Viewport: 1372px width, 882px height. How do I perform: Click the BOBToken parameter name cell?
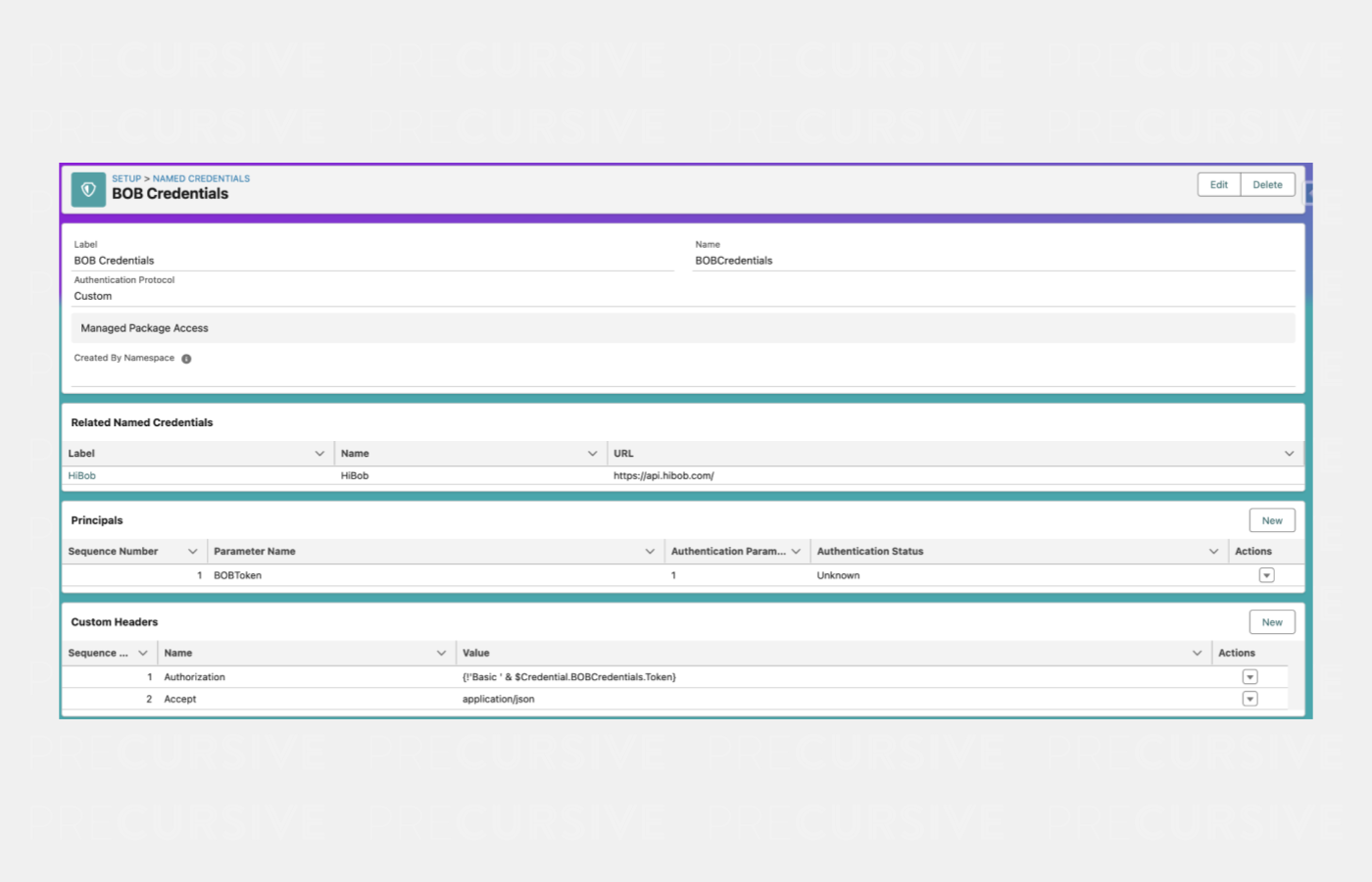tap(238, 576)
